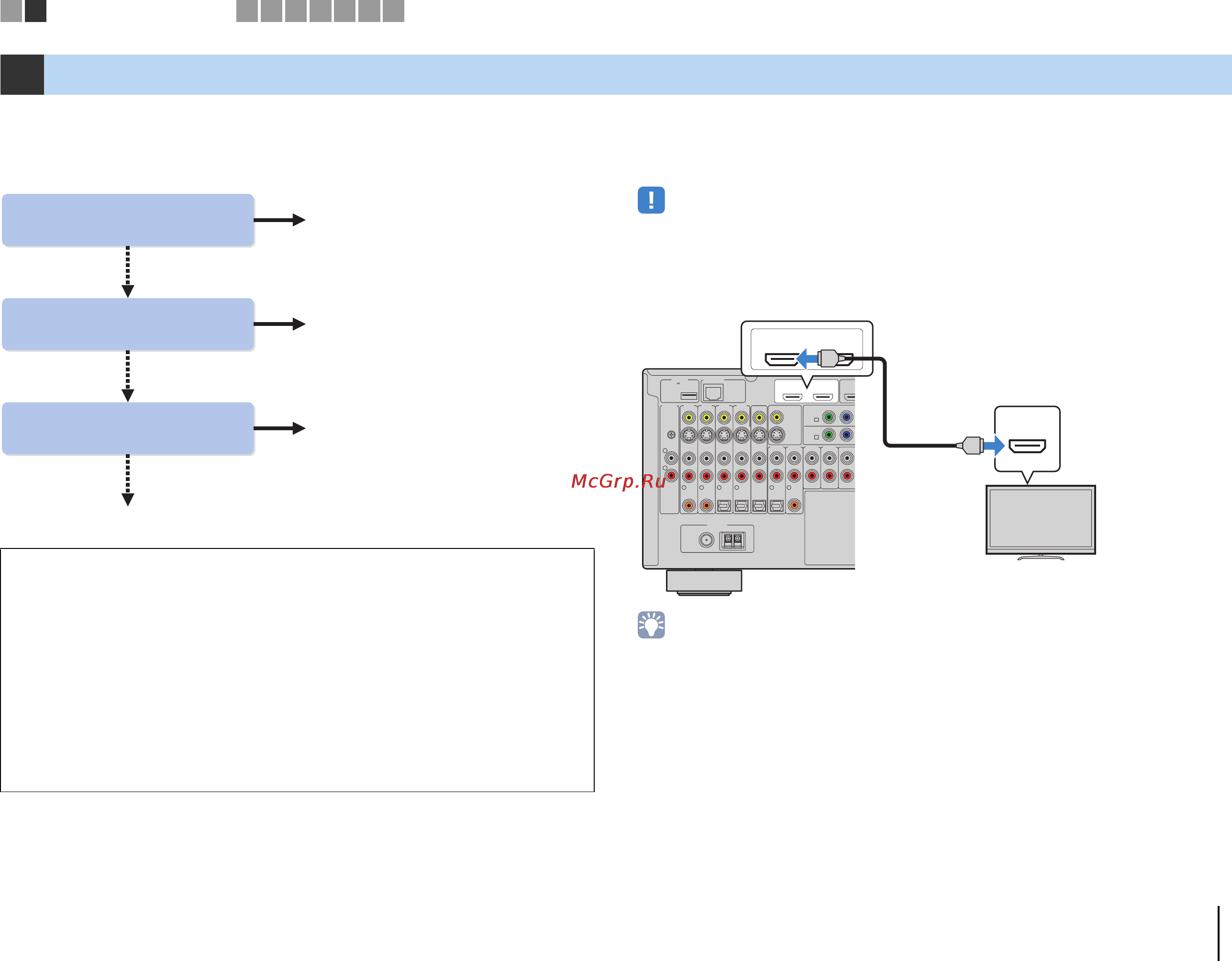The width and height of the screenshot is (1232, 961).
Task: Click the TV screen illustration
Action: coord(1041,520)
